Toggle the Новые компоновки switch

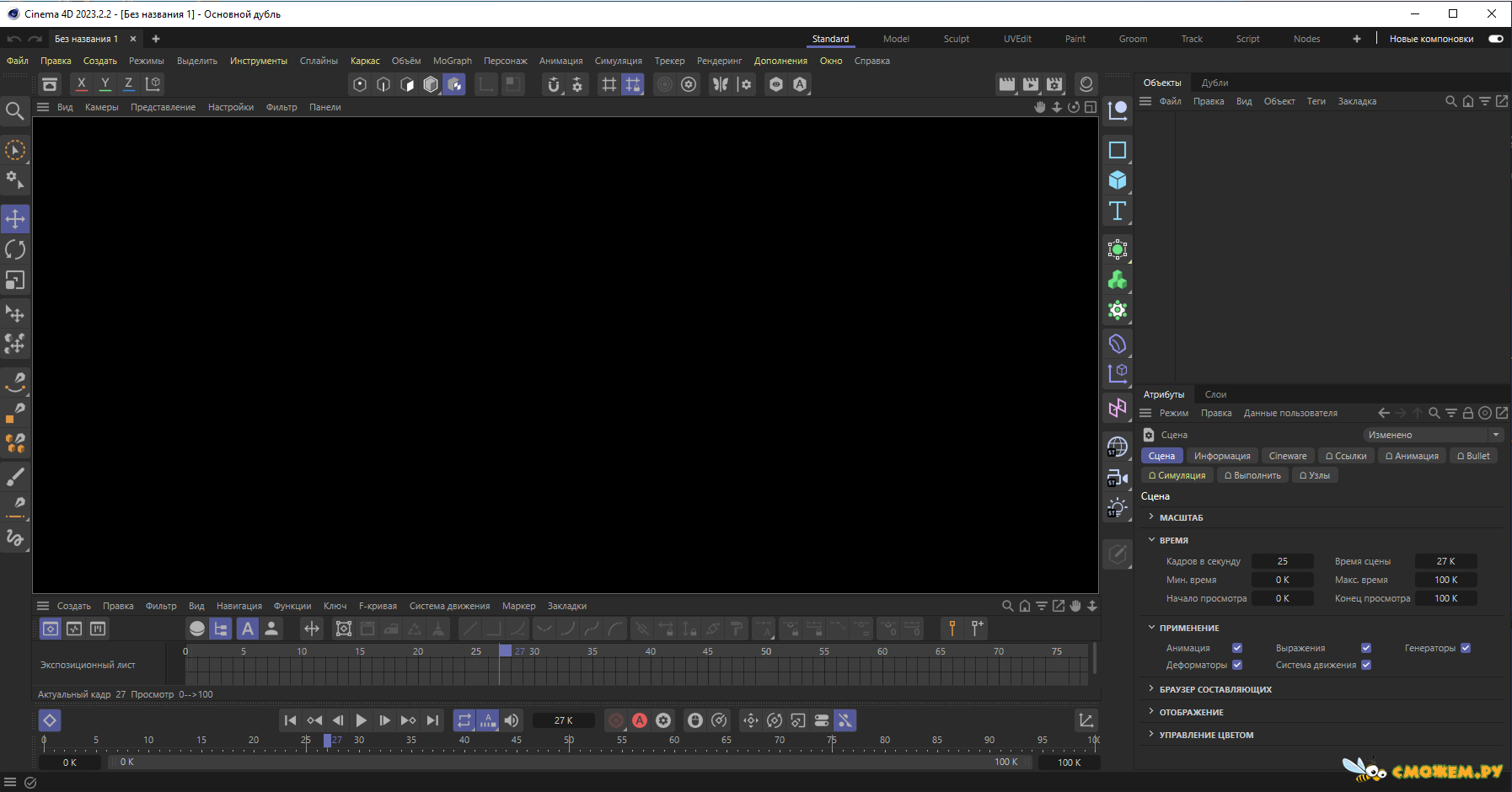pos(1496,39)
